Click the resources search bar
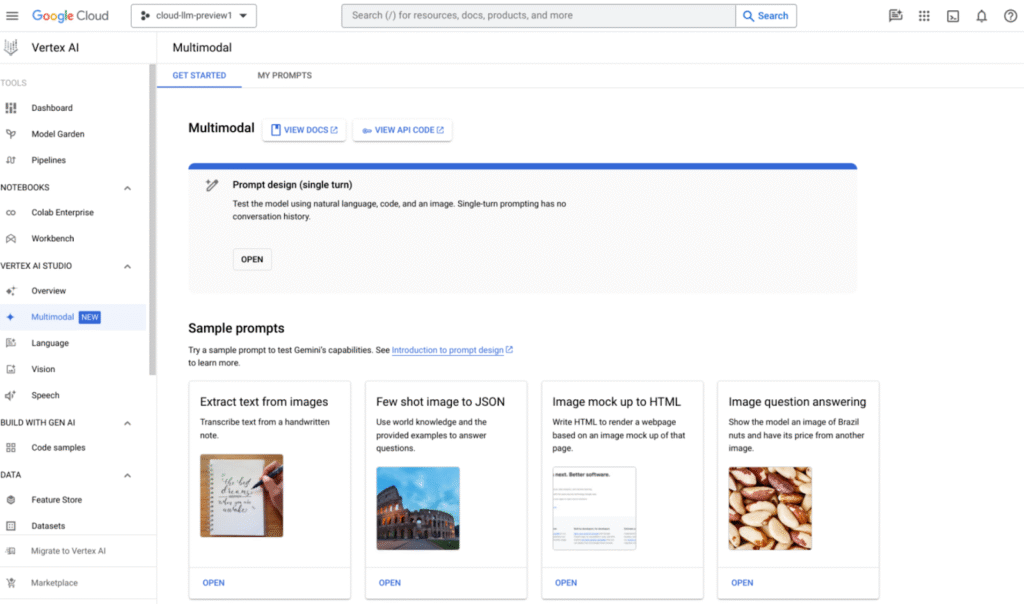The width and height of the screenshot is (1024, 604). coord(537,15)
